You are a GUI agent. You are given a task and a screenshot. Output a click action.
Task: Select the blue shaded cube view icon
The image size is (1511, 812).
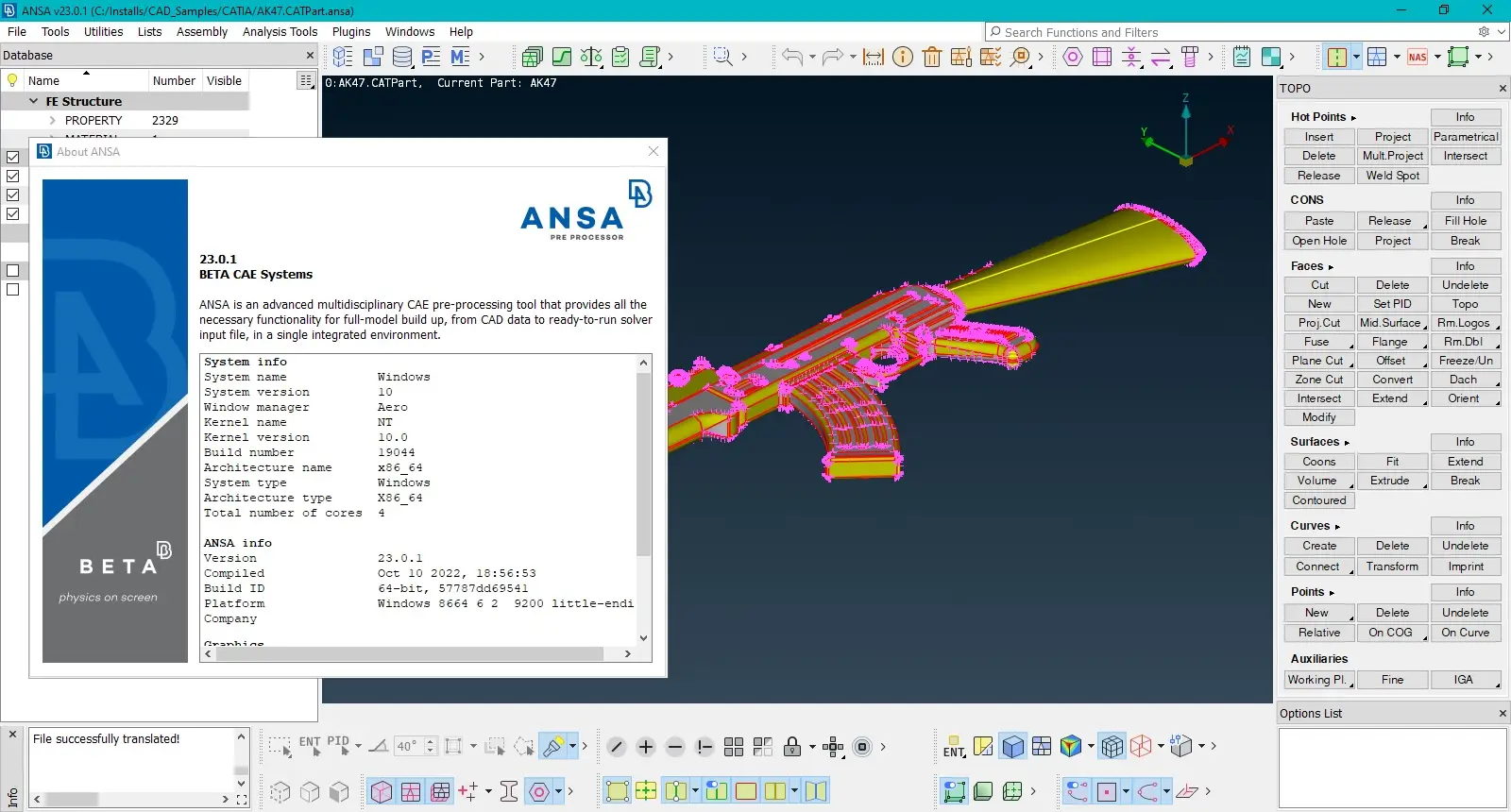point(1012,747)
